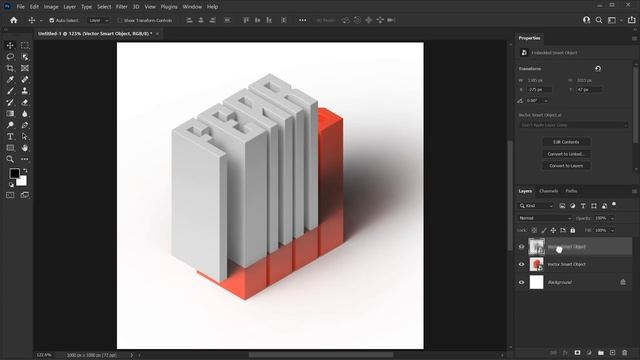Select the Eyedropper tool

10,80
